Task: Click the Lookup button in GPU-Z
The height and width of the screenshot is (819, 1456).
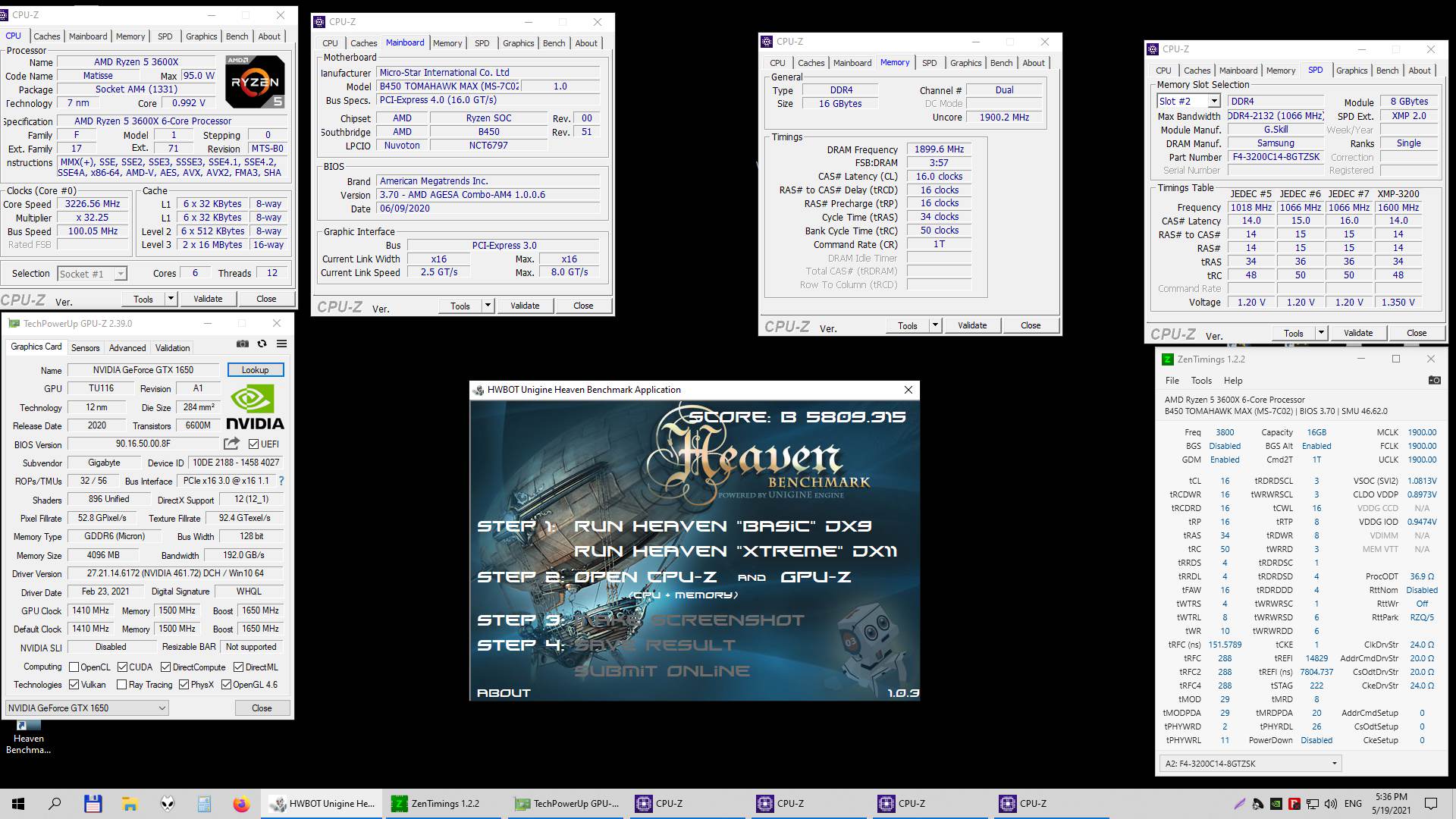Action: coord(256,370)
